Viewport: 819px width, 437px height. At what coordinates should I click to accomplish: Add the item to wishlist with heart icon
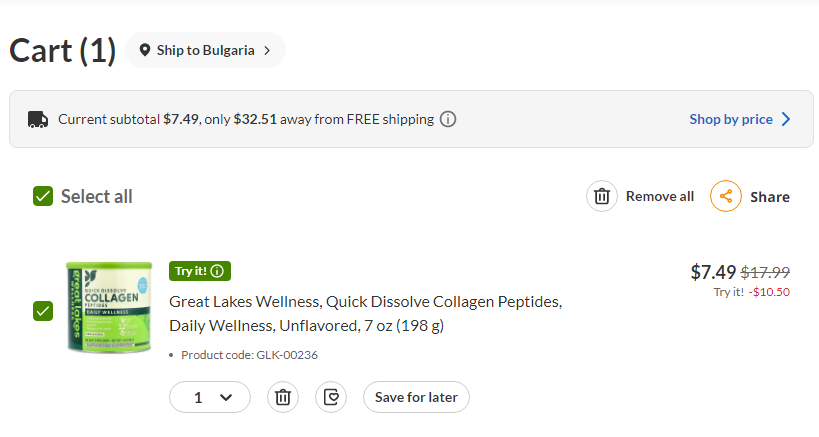point(331,397)
